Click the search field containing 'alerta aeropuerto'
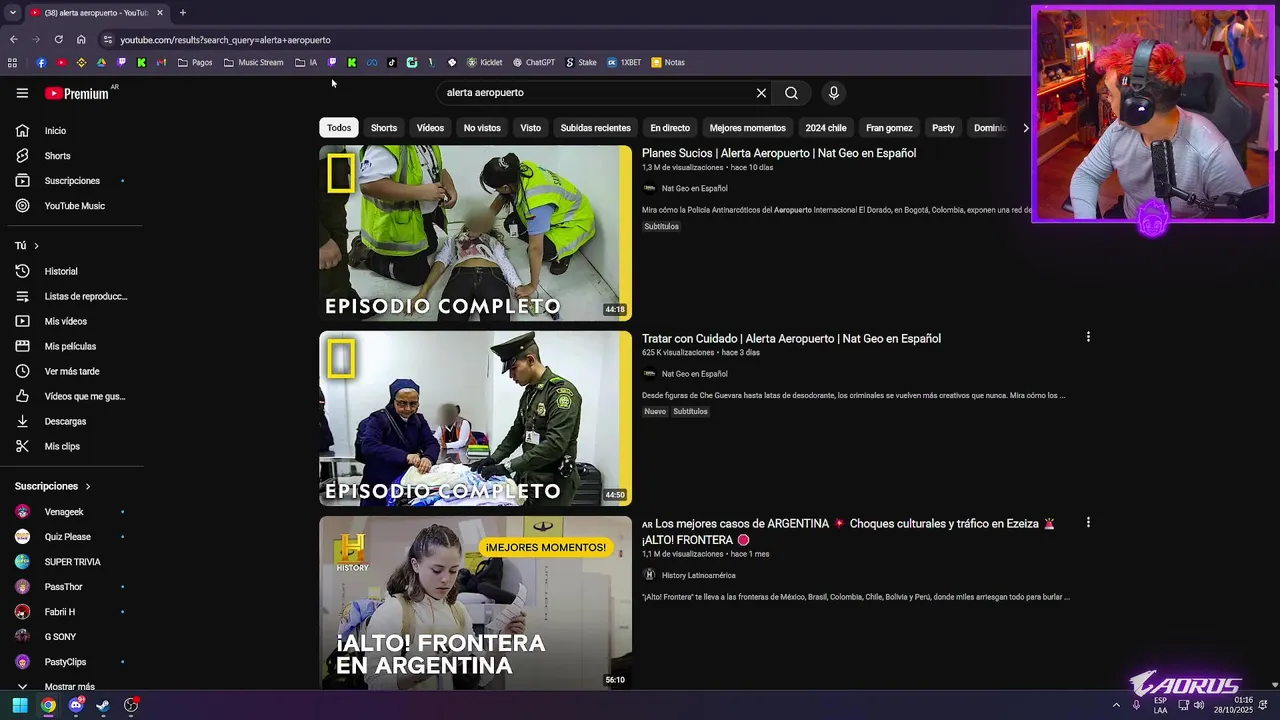Image resolution: width=1280 pixels, height=720 pixels. 595,93
